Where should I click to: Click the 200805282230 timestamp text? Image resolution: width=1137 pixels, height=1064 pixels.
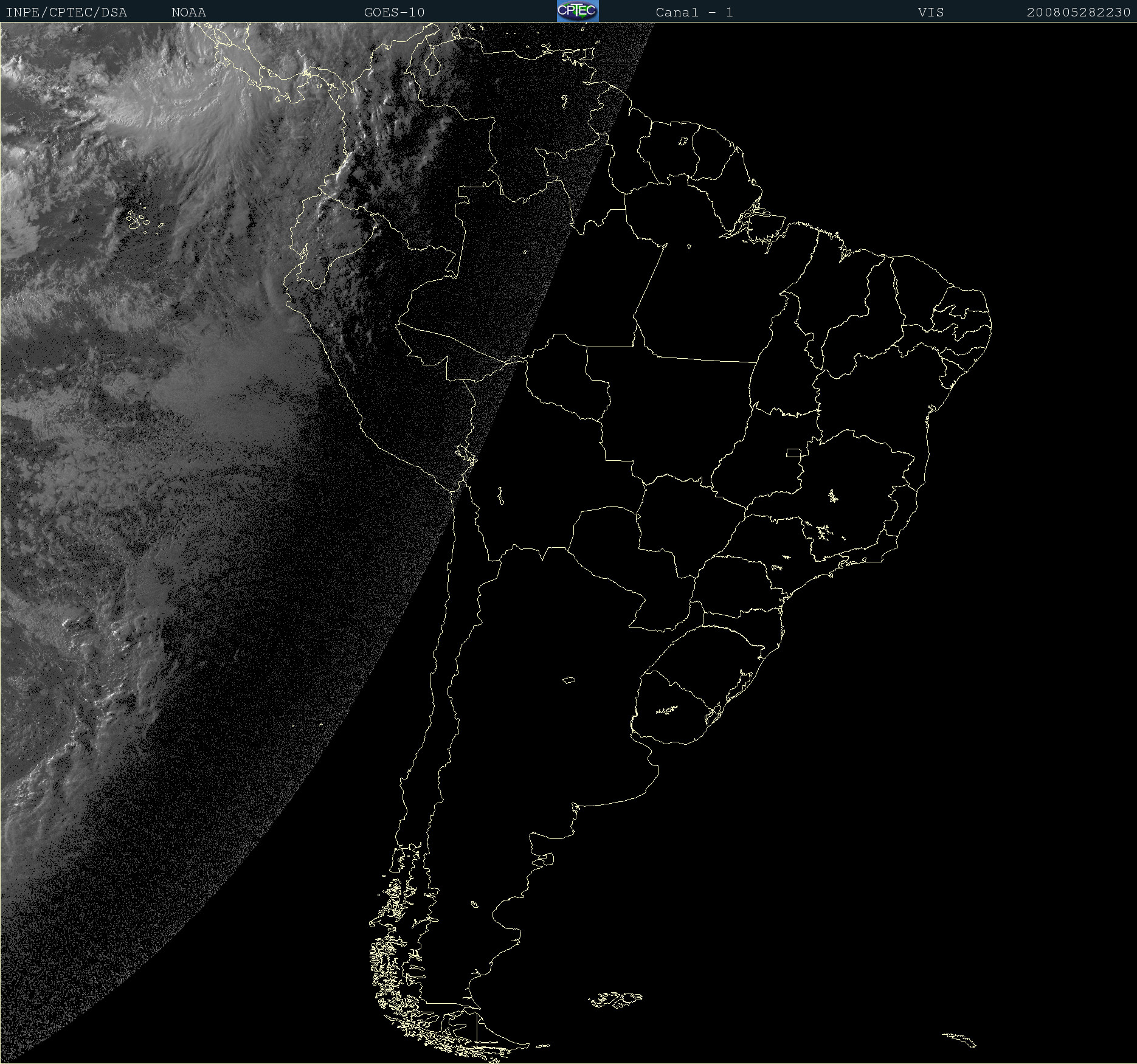coord(1079,12)
